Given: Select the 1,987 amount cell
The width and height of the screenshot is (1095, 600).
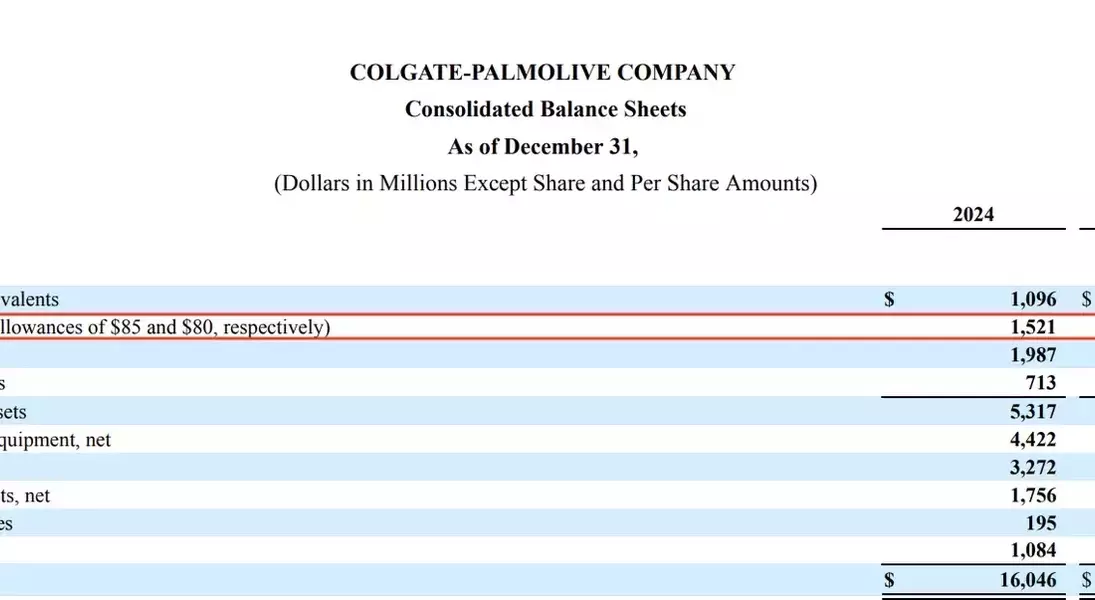Looking at the screenshot, I should coord(1033,355).
